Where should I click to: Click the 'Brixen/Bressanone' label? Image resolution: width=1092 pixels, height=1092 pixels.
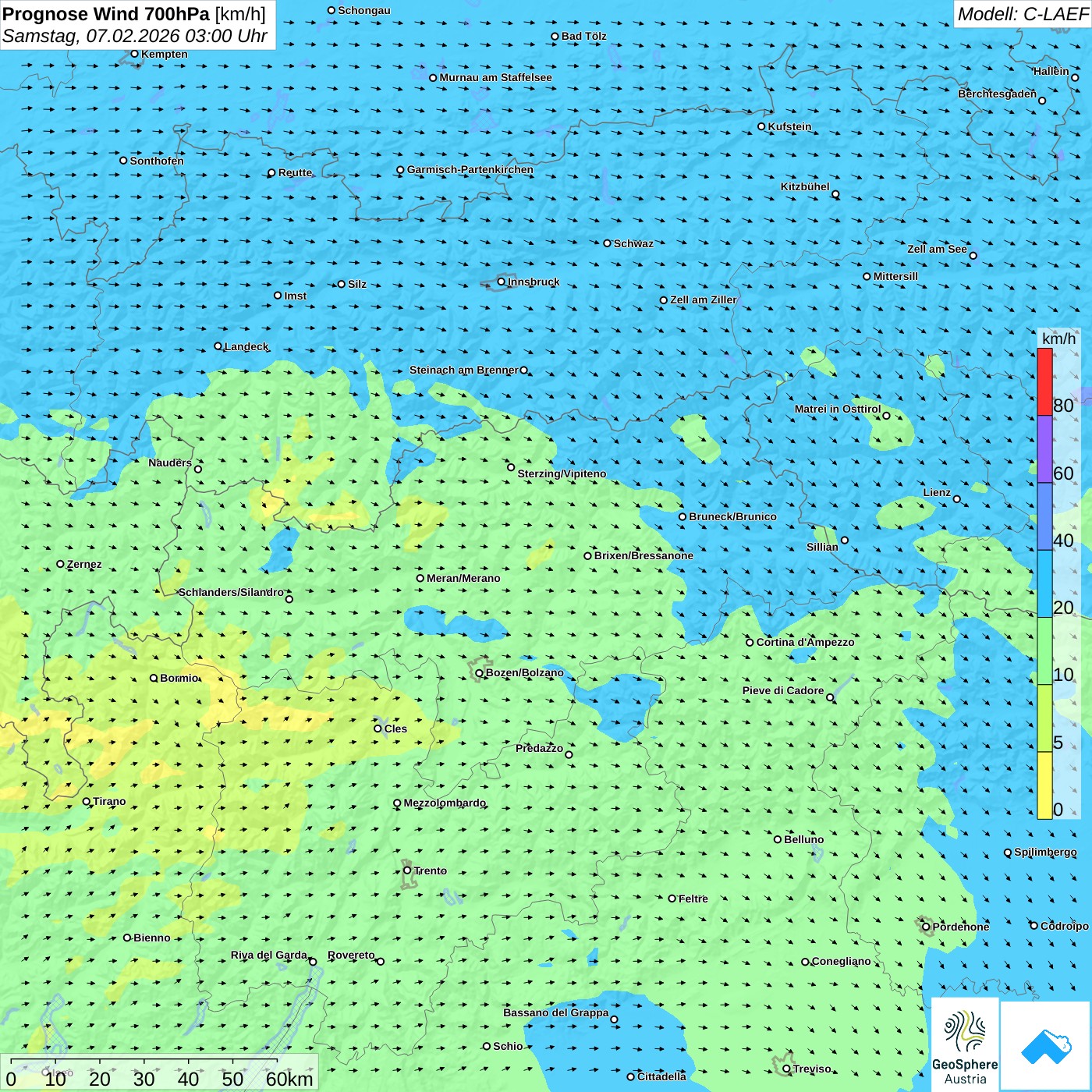[643, 555]
